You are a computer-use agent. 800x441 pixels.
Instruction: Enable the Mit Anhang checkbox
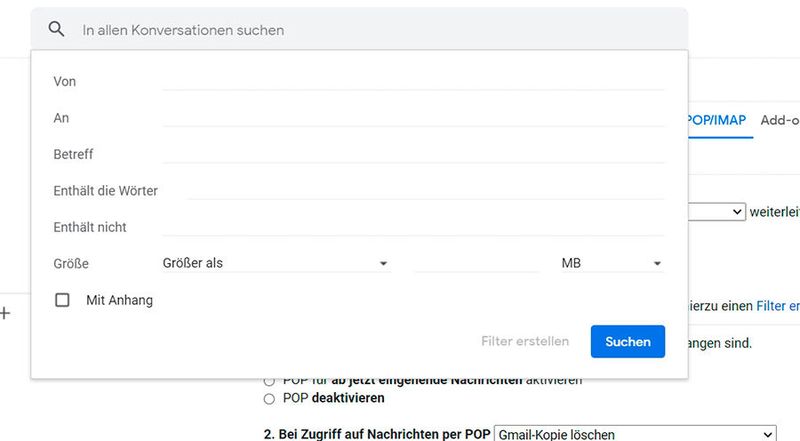click(62, 300)
